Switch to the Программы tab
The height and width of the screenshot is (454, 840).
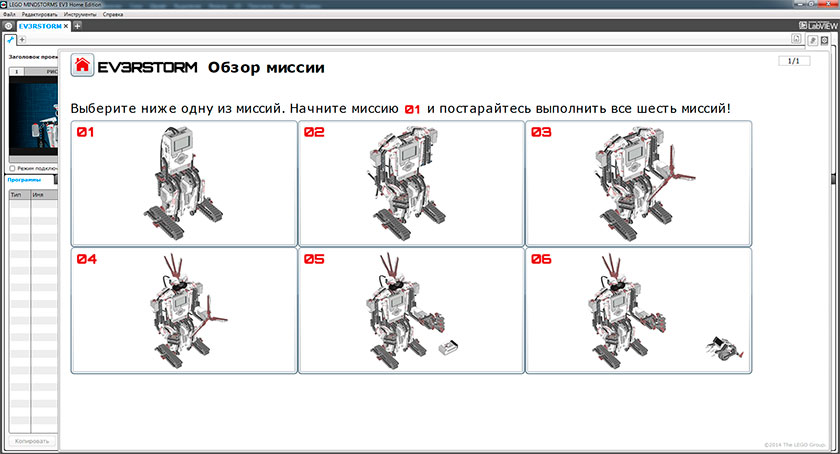pos(24,180)
